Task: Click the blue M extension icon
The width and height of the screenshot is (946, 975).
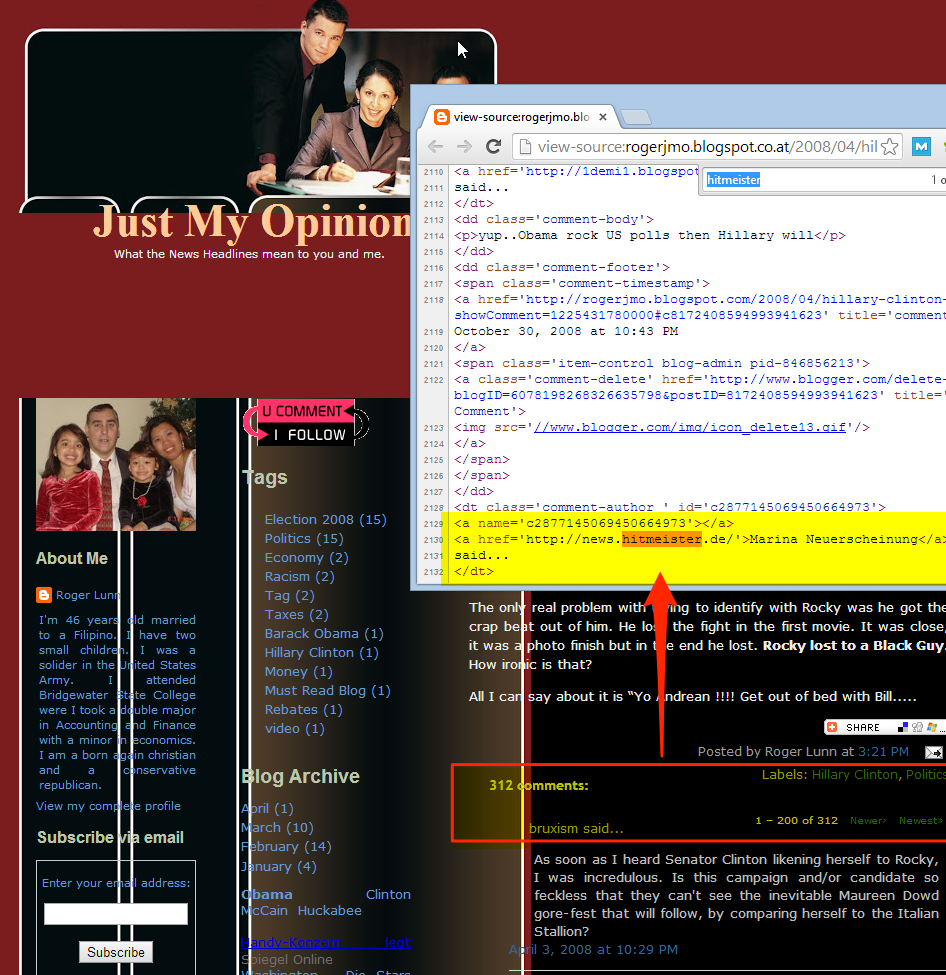Action: click(921, 147)
